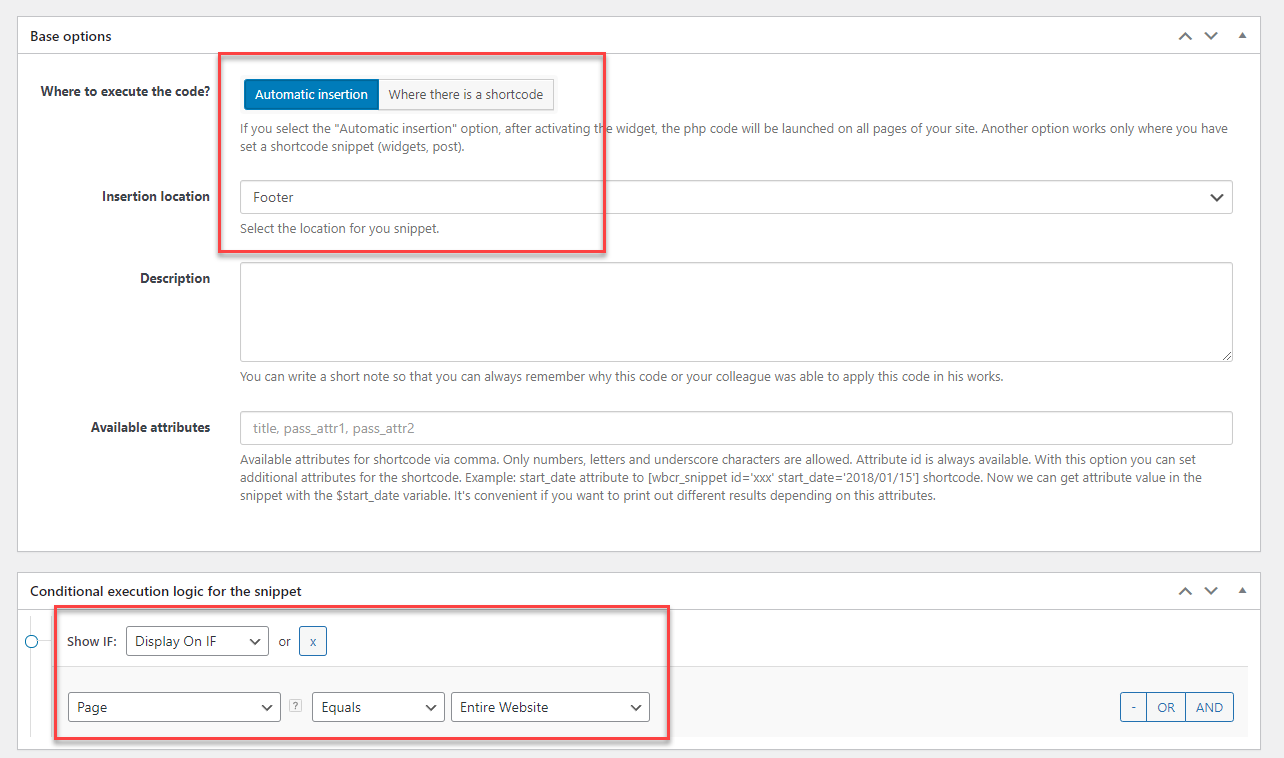The height and width of the screenshot is (758, 1284).
Task: Click the circle marker beside Show IF
Action: (31, 641)
